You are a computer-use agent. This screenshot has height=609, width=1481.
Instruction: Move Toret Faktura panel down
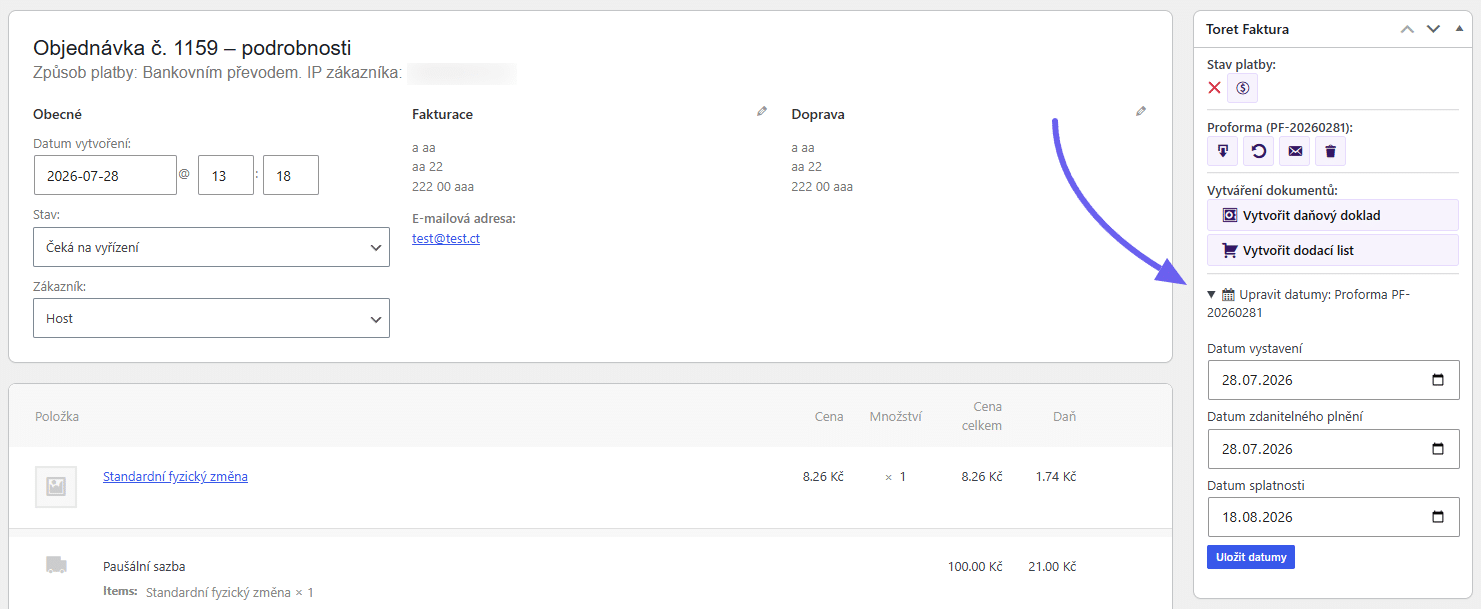tap(1433, 29)
